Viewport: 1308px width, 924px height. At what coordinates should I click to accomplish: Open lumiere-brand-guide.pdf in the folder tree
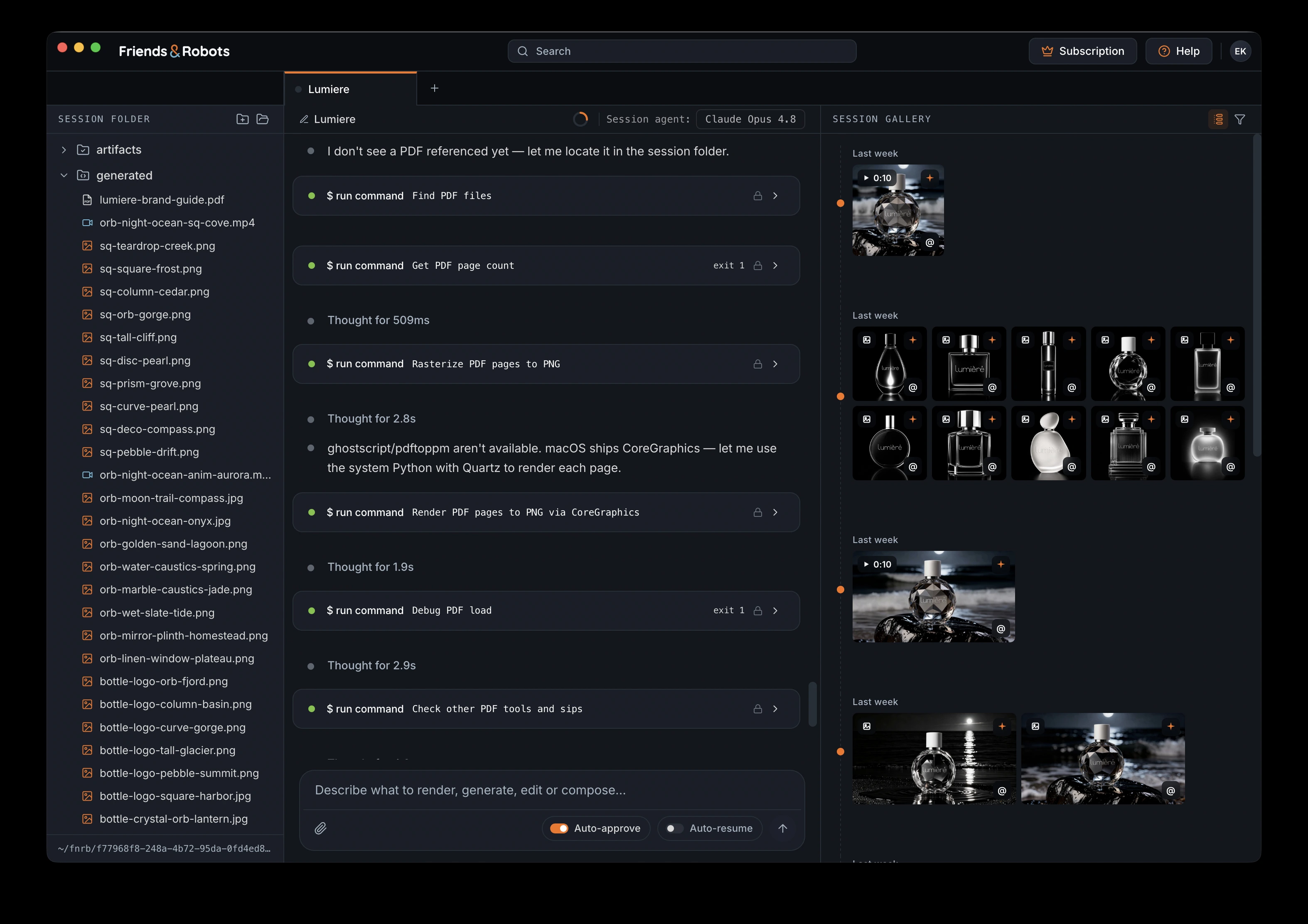point(162,200)
